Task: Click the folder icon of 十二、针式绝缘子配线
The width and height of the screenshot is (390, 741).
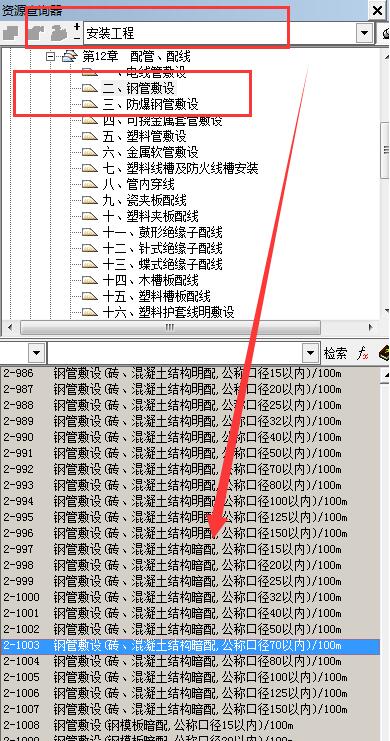Action: click(89, 249)
